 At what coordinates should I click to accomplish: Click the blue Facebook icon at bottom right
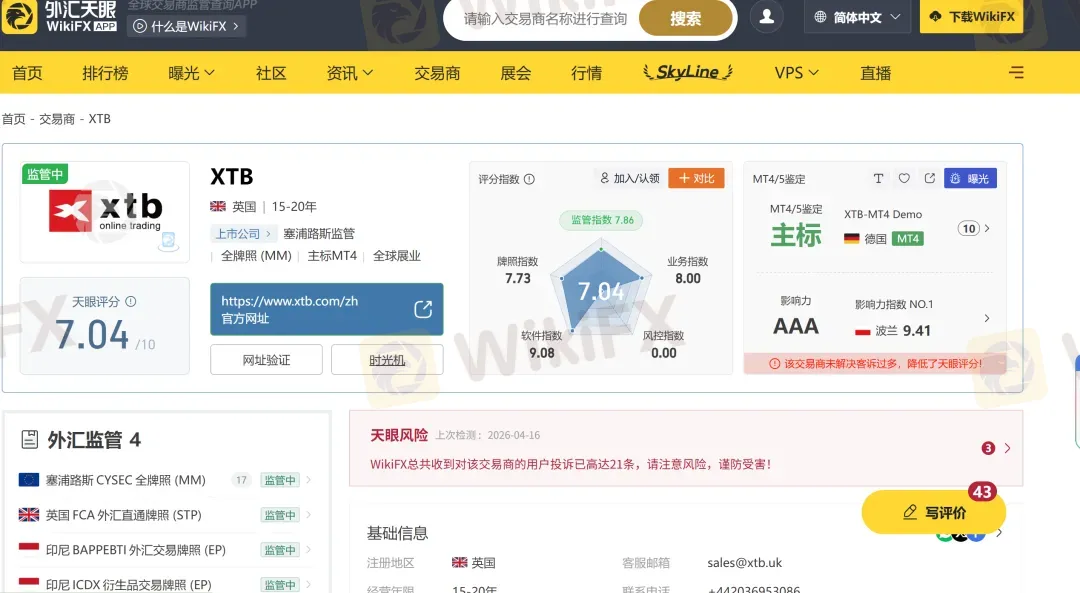(976, 536)
